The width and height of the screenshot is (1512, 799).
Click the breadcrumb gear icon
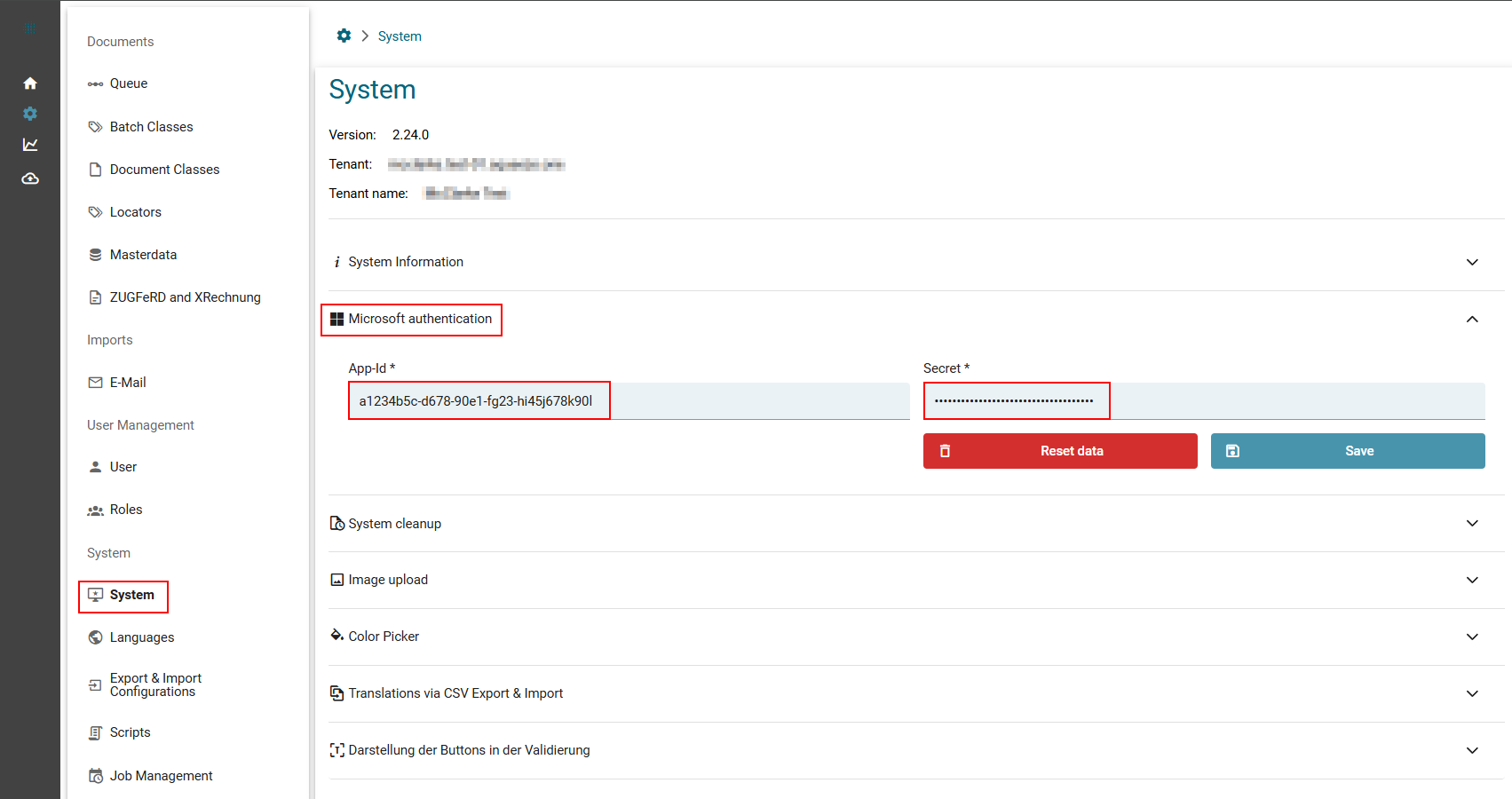click(344, 36)
